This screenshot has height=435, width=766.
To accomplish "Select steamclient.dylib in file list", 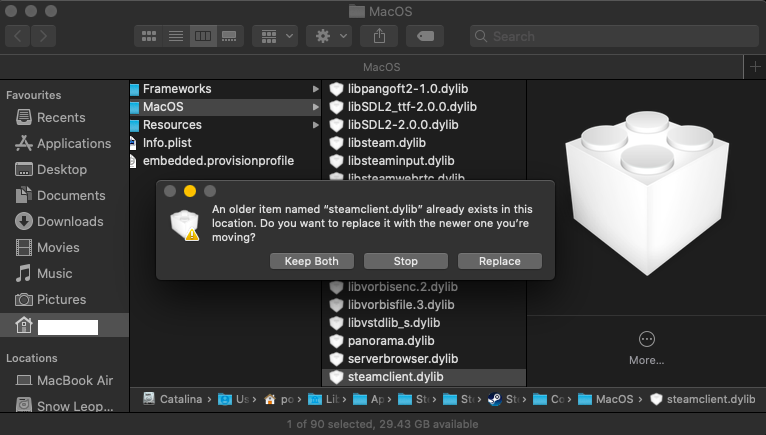I will [424, 377].
